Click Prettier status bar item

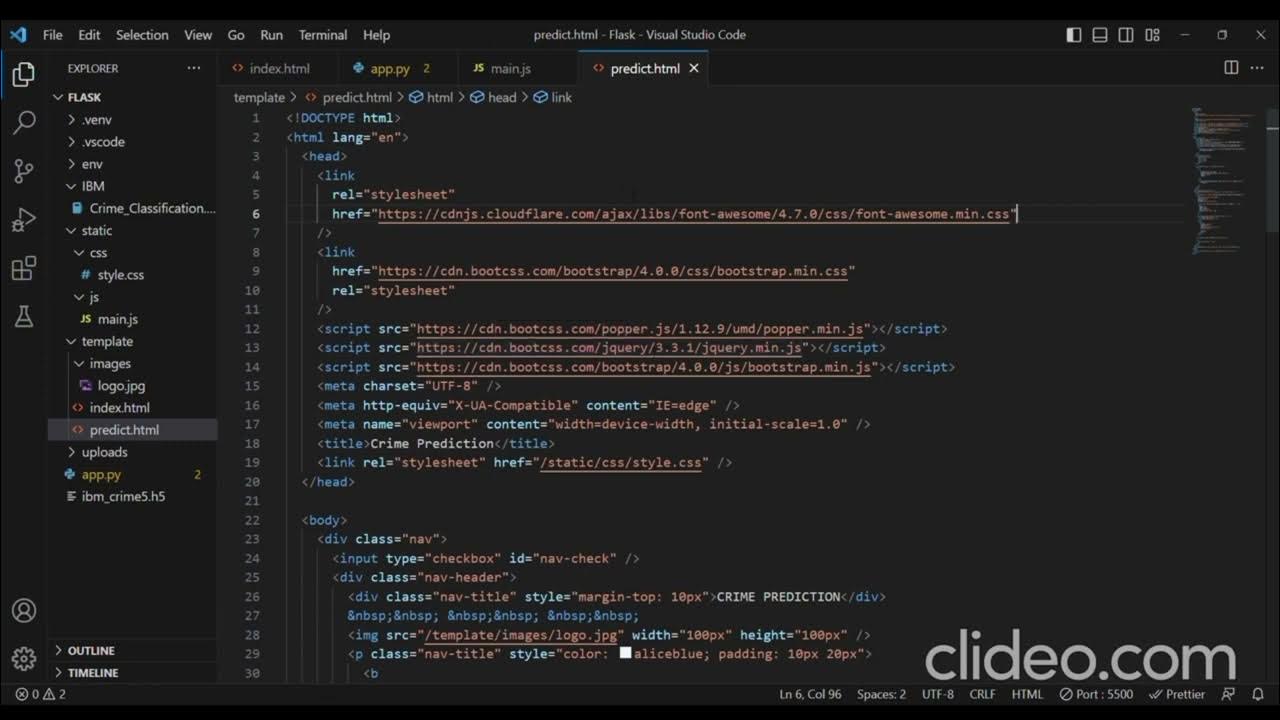pyautogui.click(x=1177, y=694)
